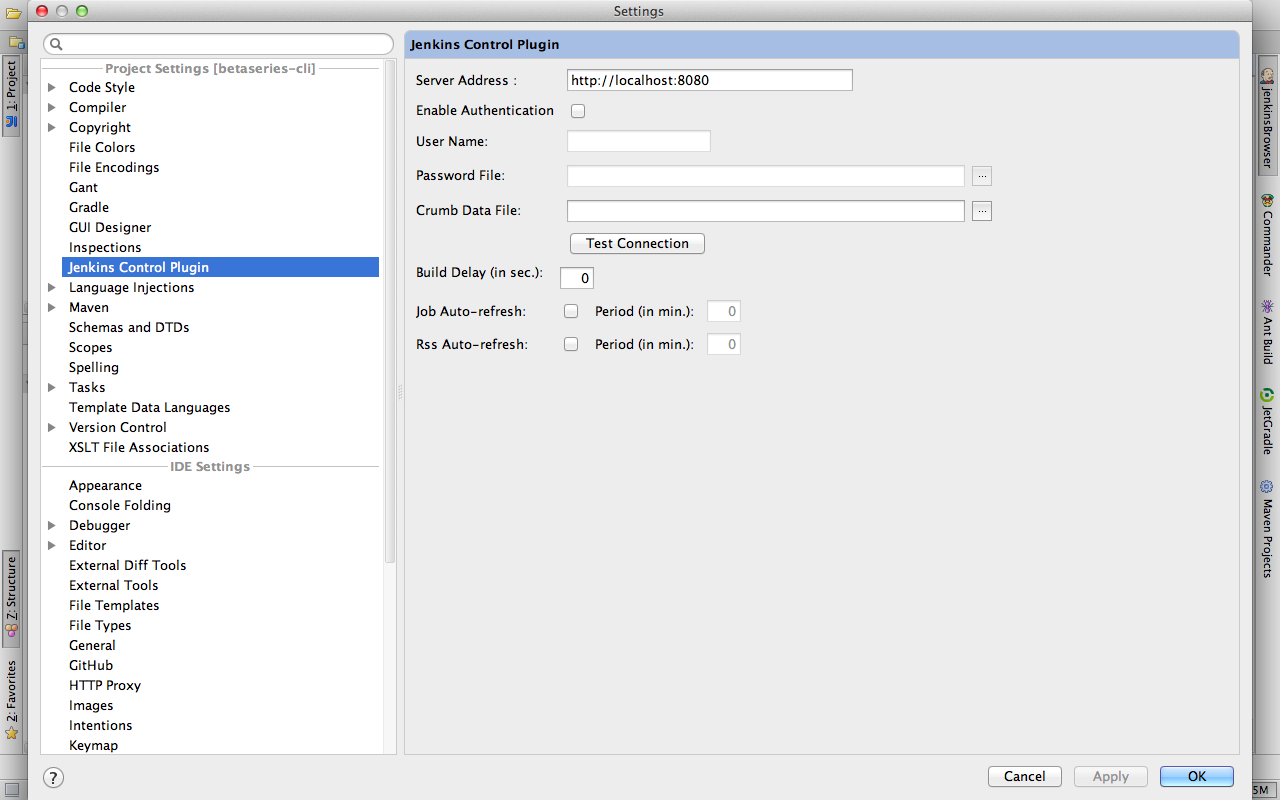
Task: Expand the Editor node
Action: (52, 545)
